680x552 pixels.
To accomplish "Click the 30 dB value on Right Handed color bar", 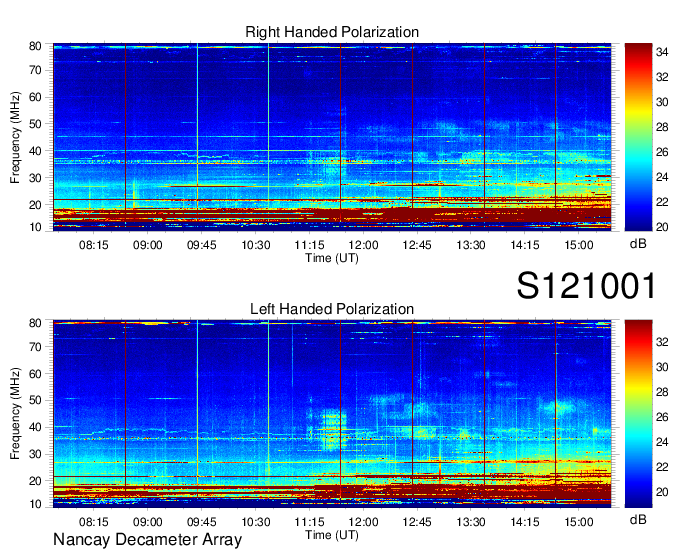I will 662,102.
